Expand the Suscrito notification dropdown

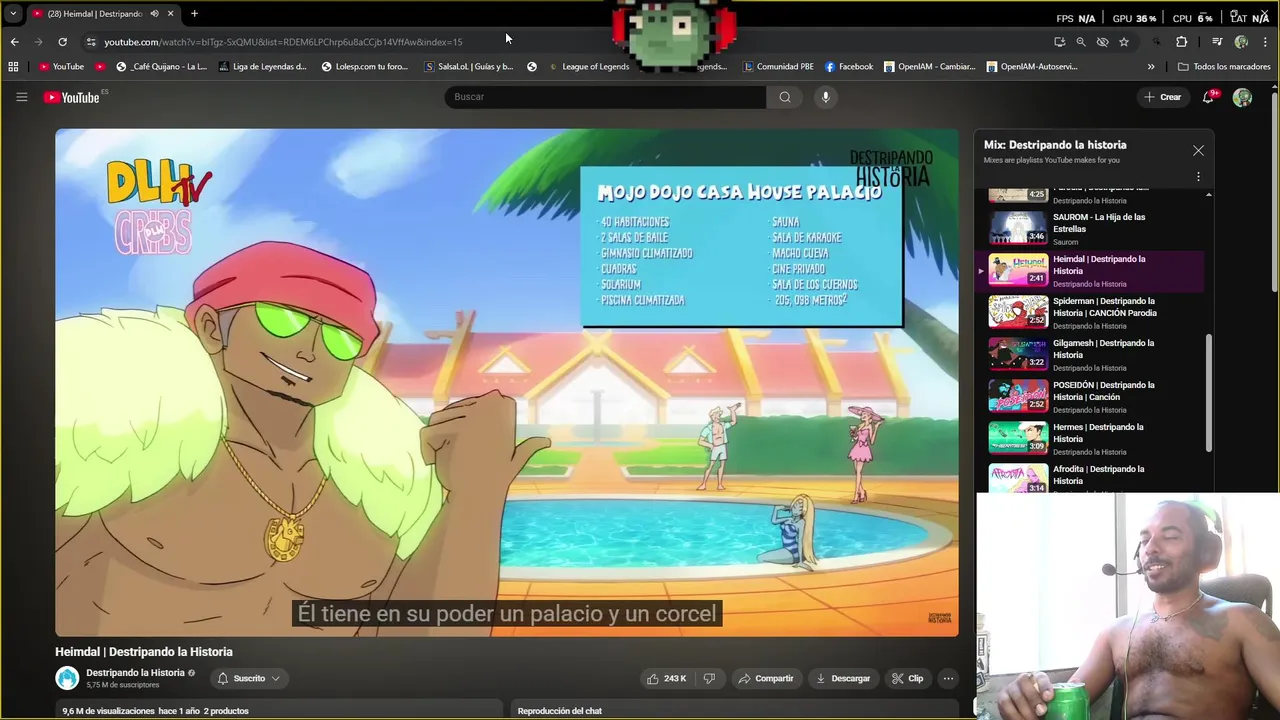(249, 678)
